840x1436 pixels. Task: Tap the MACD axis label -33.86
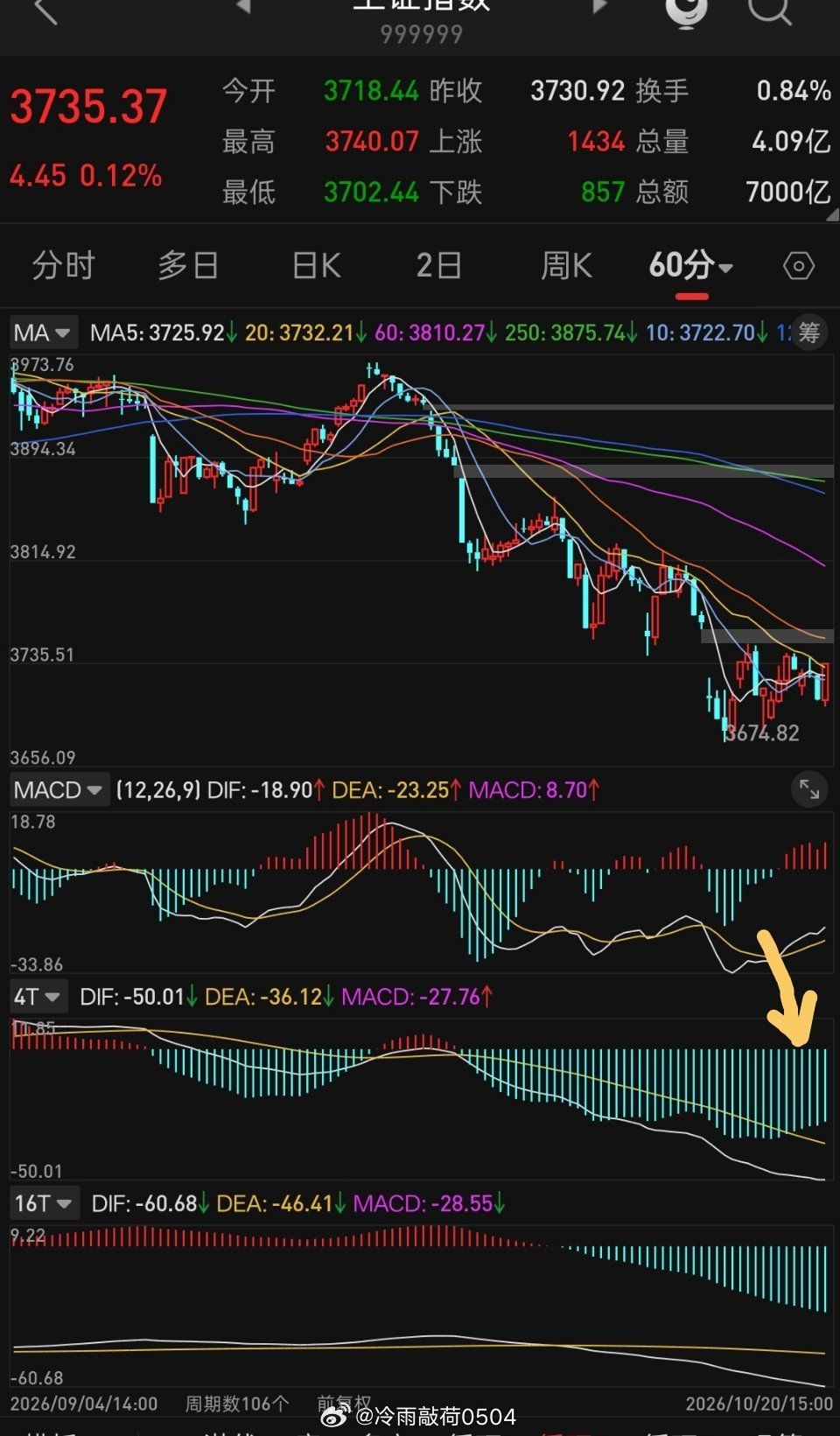(37, 964)
